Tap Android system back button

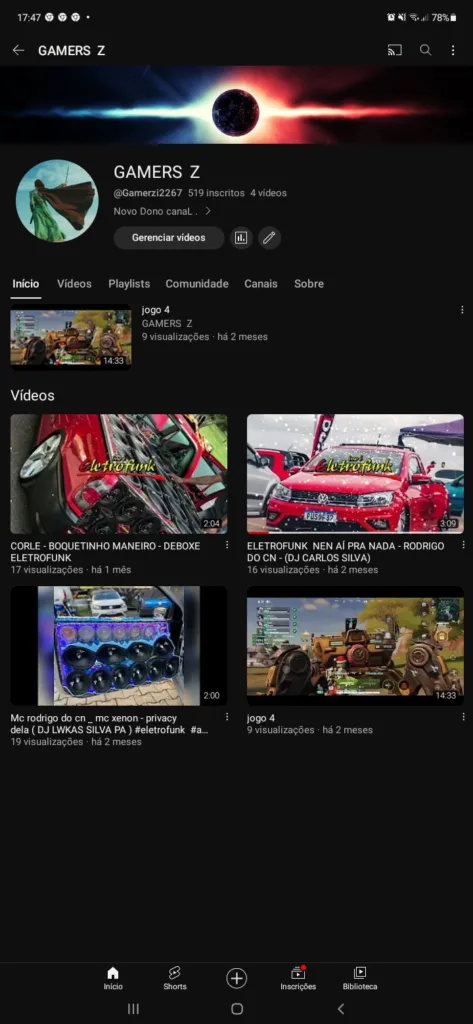340,1009
